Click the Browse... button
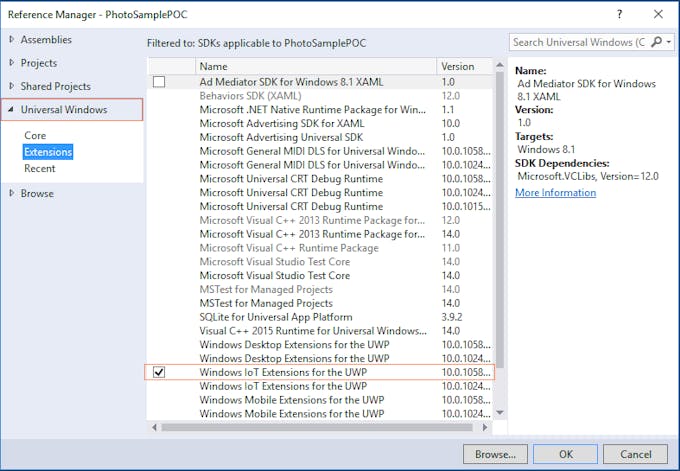The width and height of the screenshot is (680, 471). [495, 454]
